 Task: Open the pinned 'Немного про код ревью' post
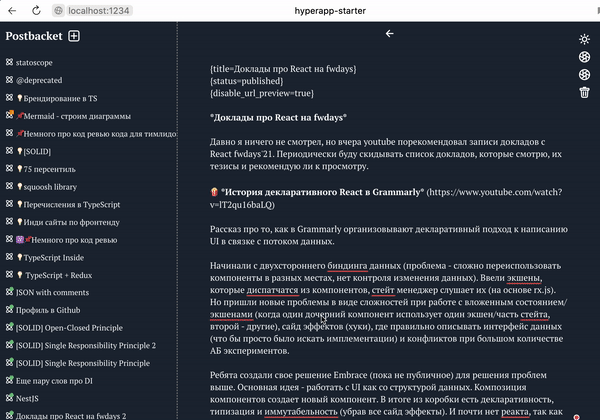click(67, 240)
